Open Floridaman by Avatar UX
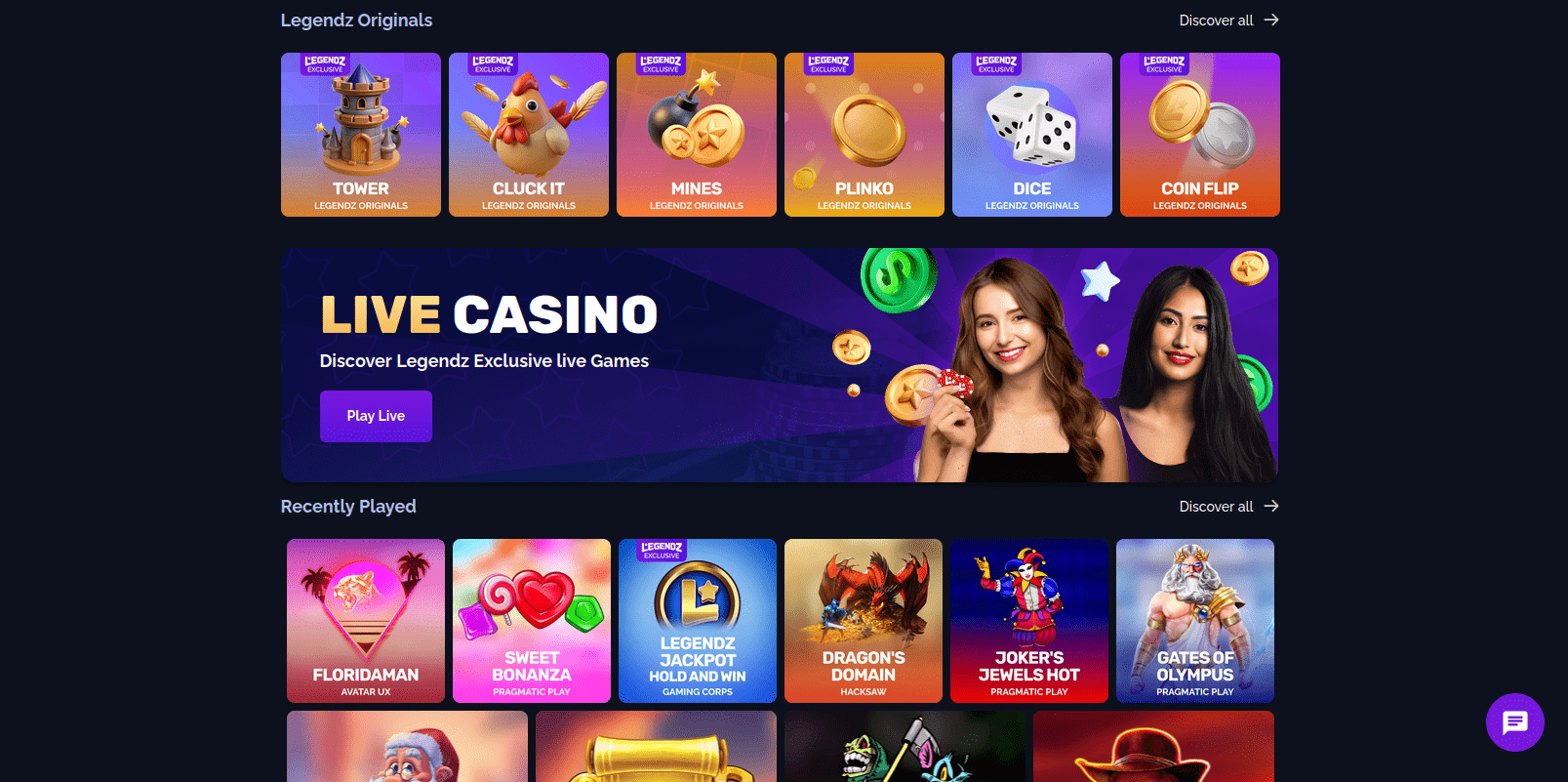 coord(366,621)
